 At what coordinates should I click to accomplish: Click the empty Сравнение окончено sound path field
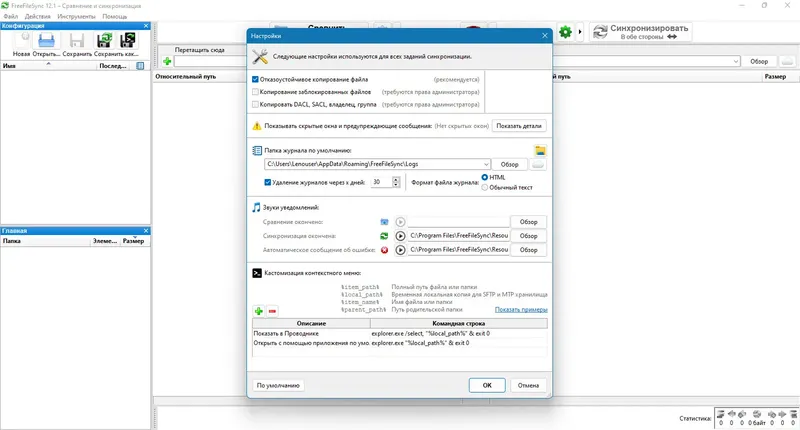(x=458, y=222)
